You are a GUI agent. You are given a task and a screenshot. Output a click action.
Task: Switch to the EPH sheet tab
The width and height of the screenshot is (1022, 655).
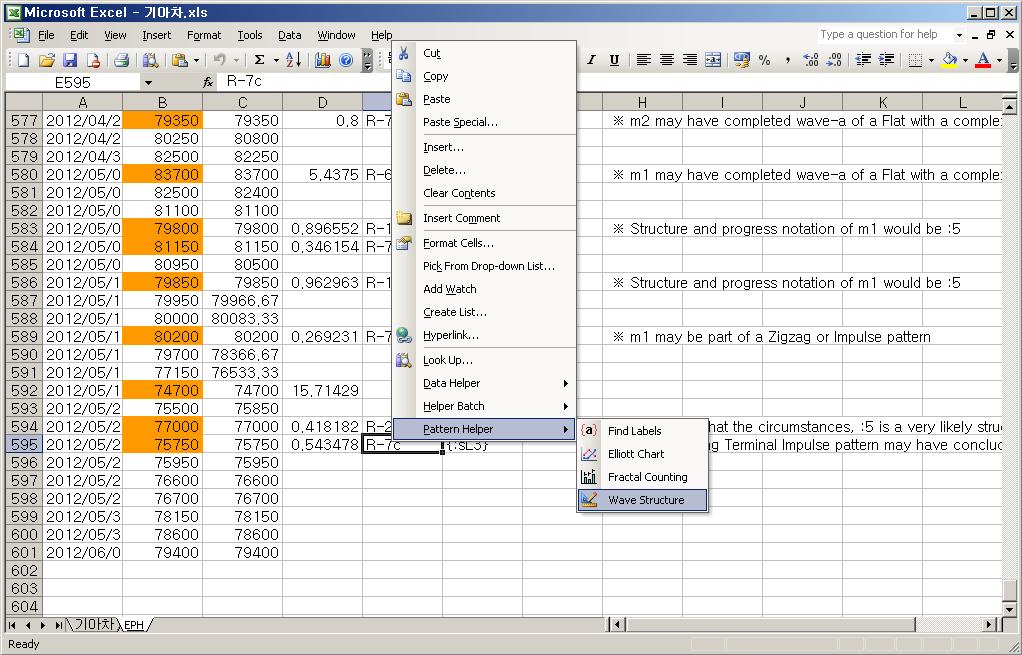pyautogui.click(x=133, y=622)
